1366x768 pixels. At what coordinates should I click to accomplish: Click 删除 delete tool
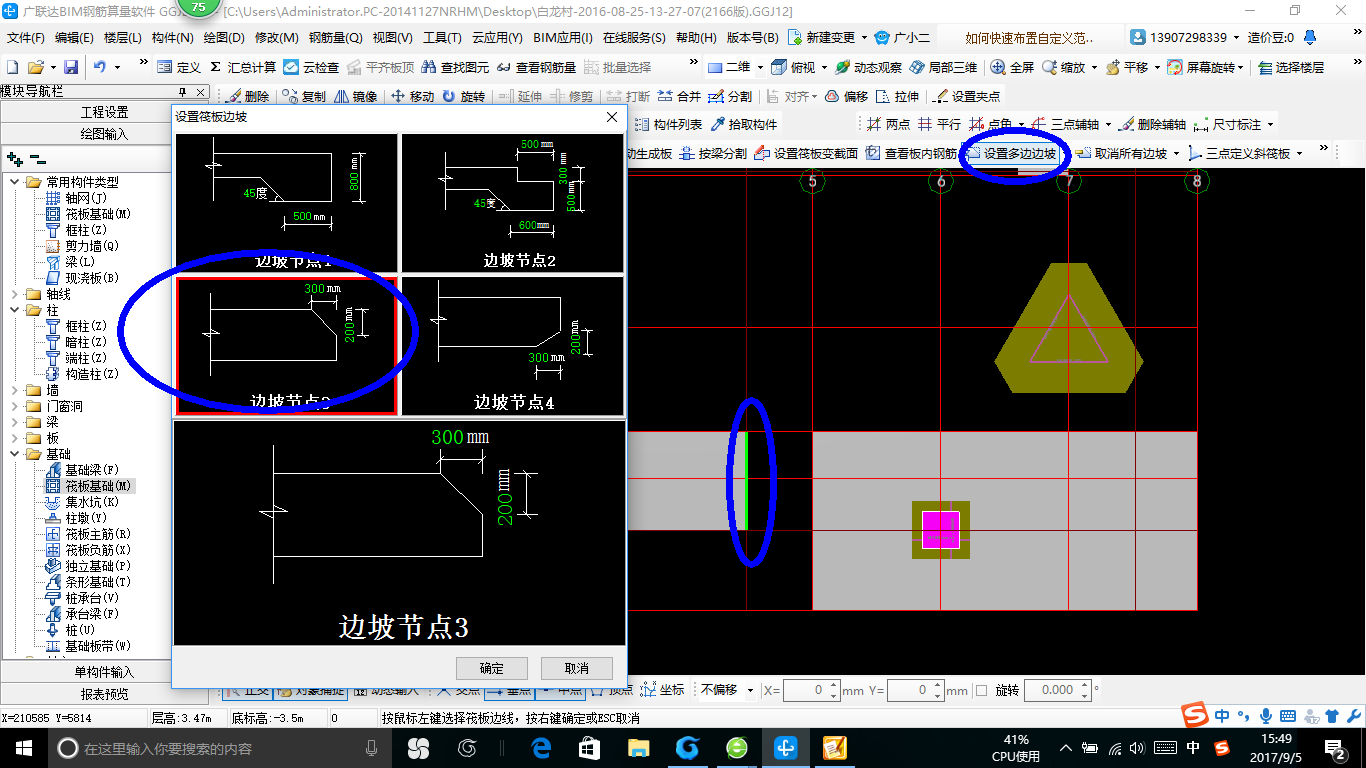pos(247,96)
